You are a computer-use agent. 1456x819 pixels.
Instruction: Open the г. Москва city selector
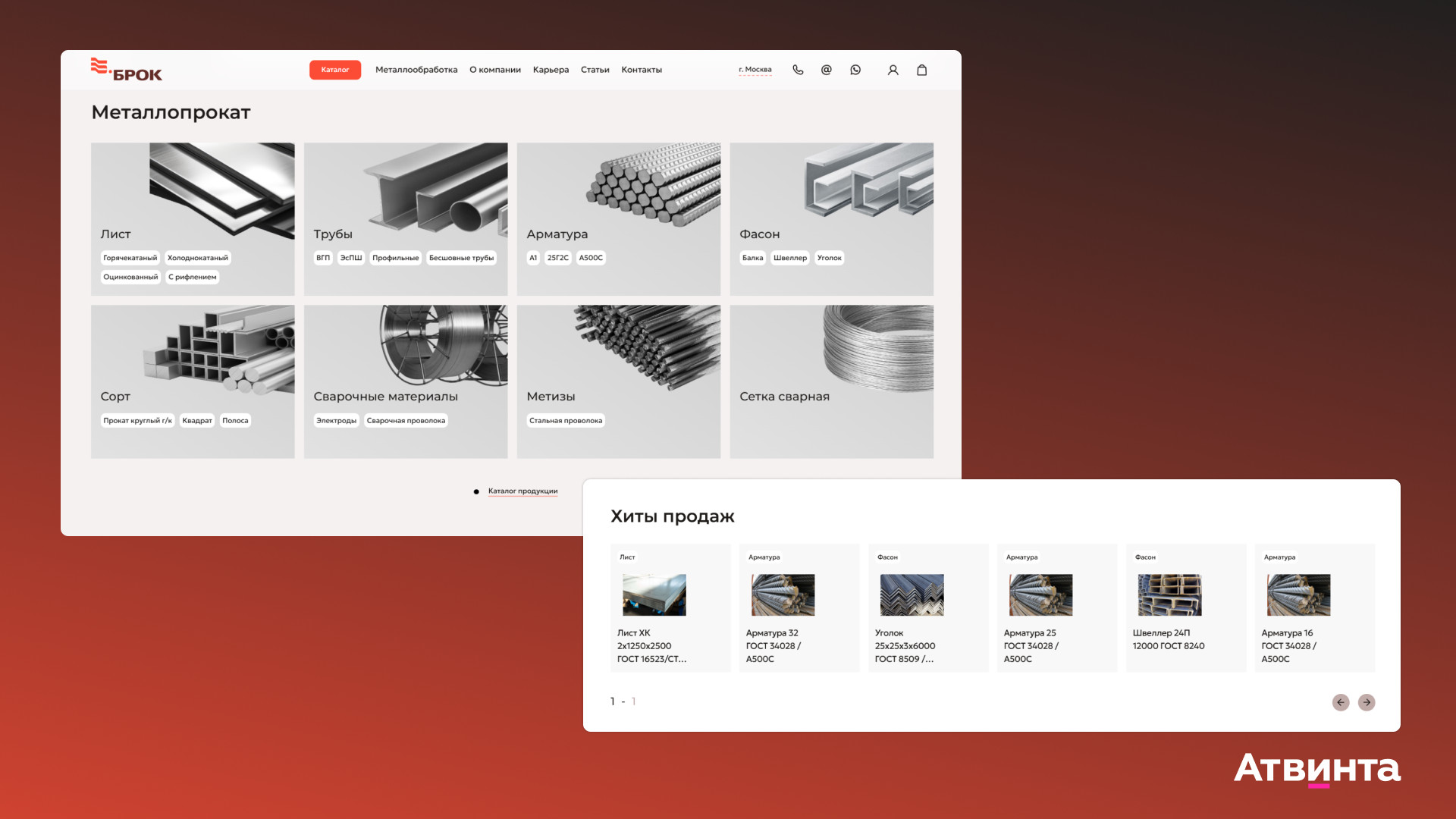click(755, 70)
